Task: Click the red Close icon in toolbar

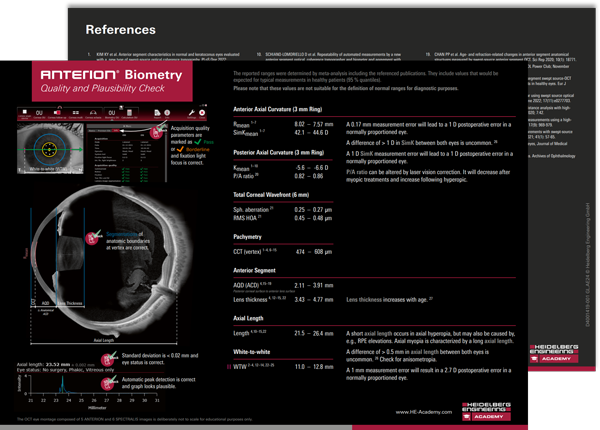Action: pyautogui.click(x=202, y=114)
